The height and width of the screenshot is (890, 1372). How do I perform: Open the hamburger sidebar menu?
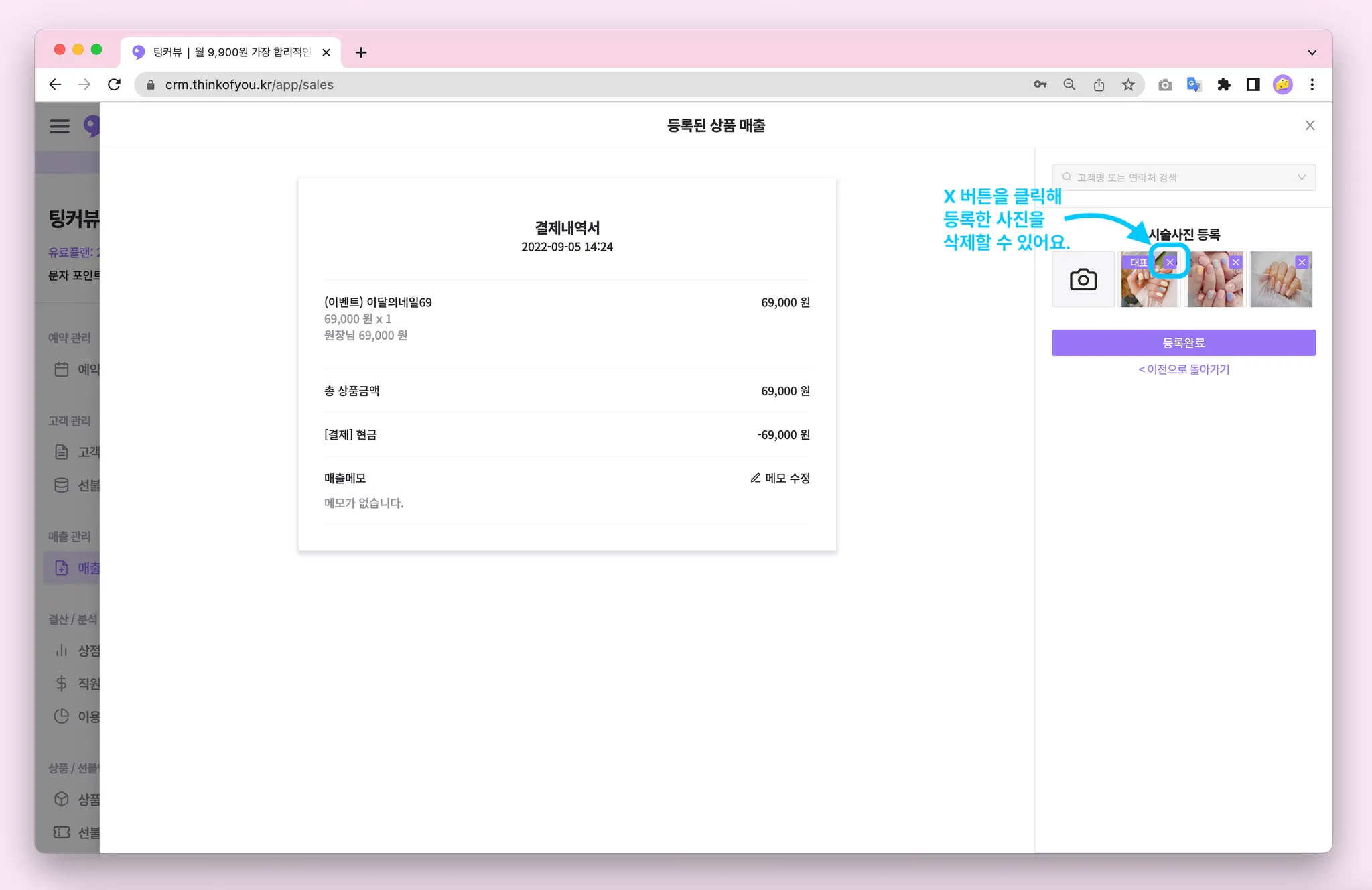coord(60,126)
